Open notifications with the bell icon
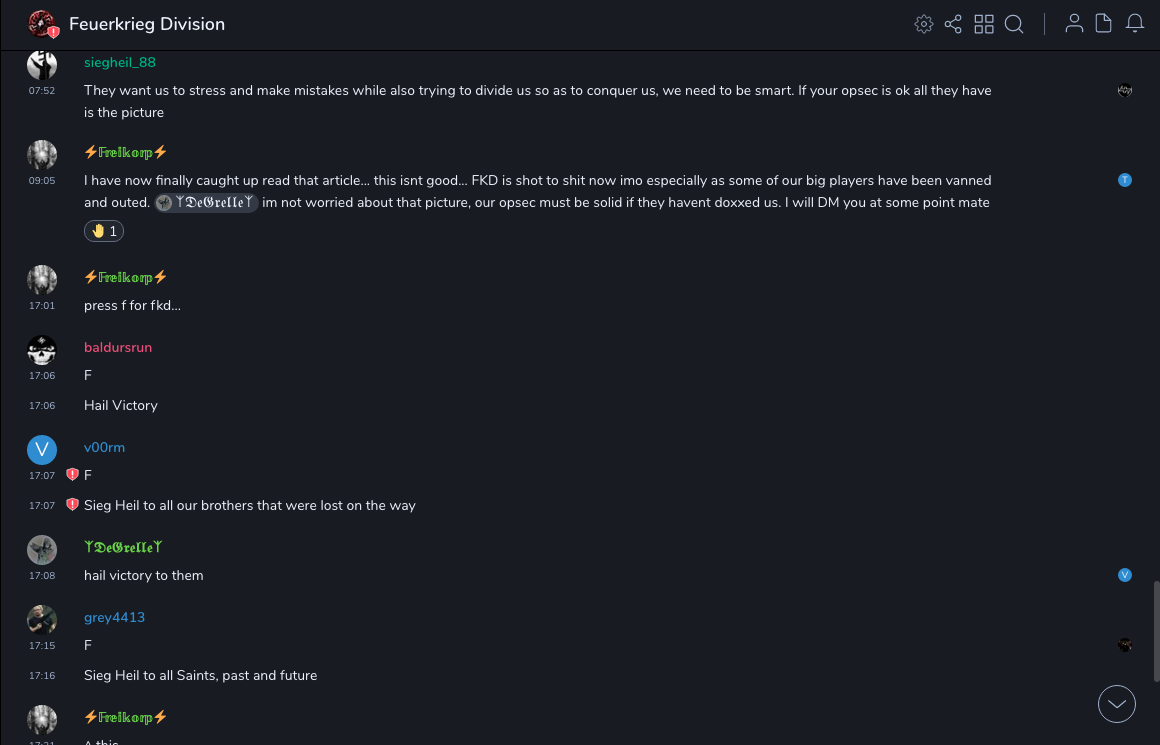Screen dimensions: 1160x745 tap(1135, 24)
